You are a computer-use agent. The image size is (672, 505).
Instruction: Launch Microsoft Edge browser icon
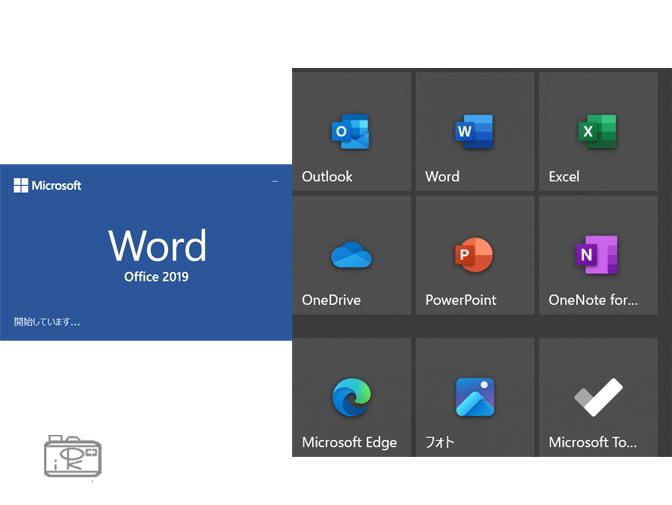[x=351, y=397]
